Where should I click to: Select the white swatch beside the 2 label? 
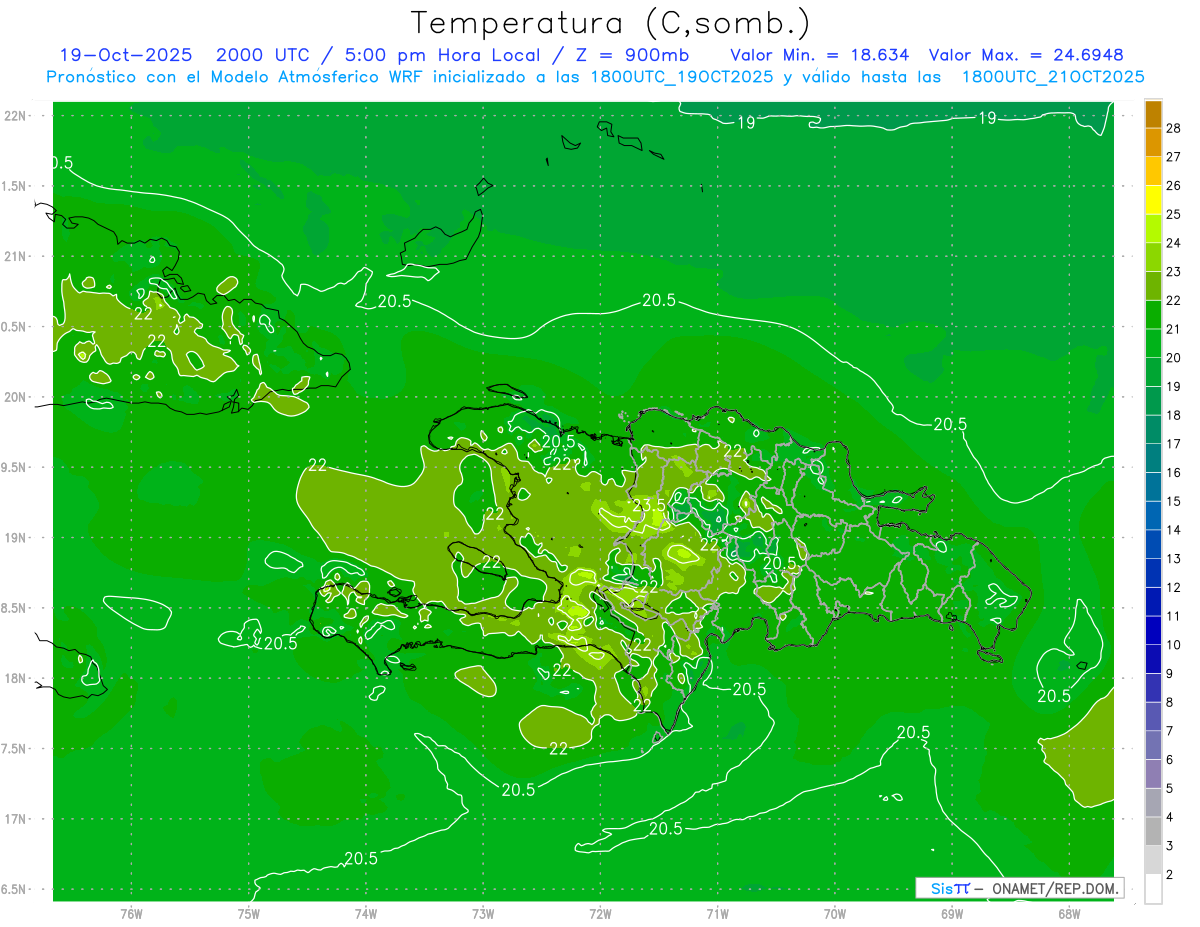tap(1153, 888)
